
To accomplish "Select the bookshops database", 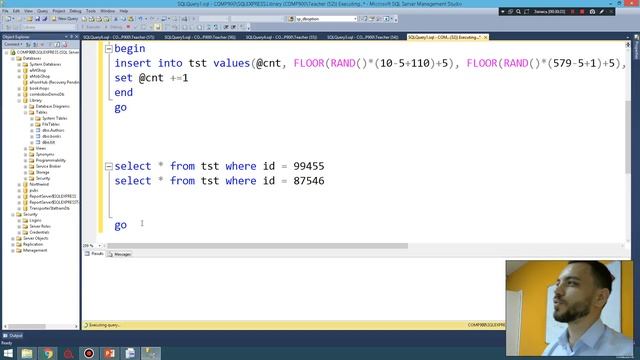I will point(39,88).
